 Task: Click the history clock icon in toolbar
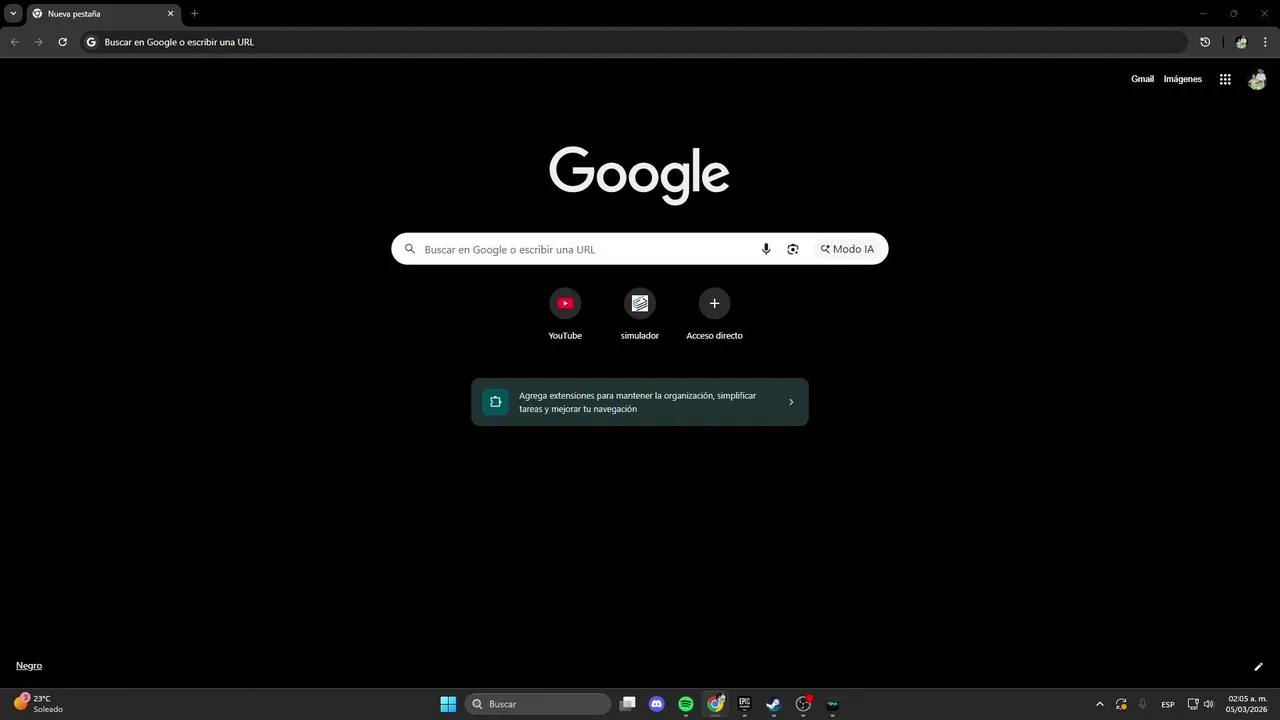coord(1205,42)
